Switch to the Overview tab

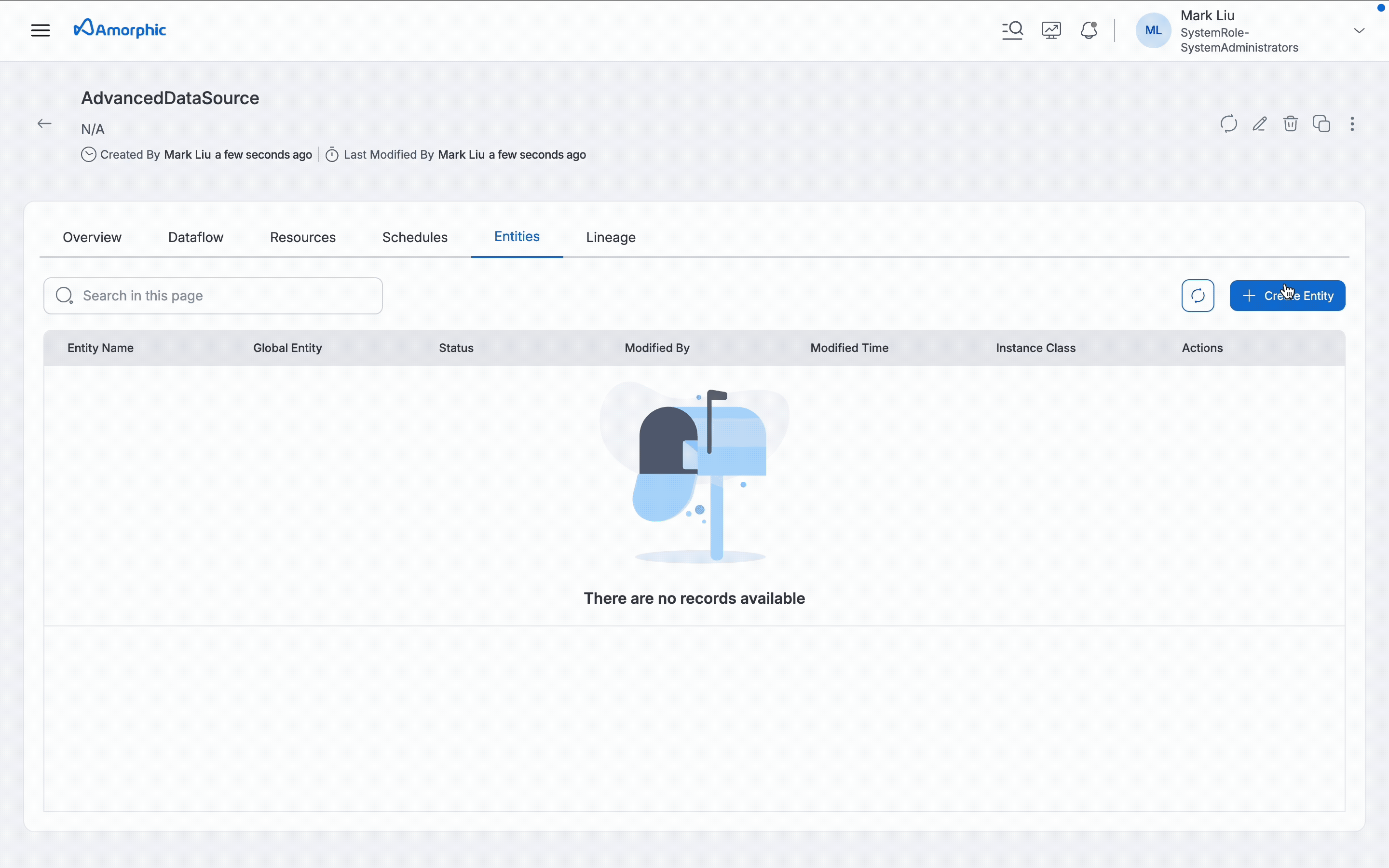pyautogui.click(x=92, y=237)
